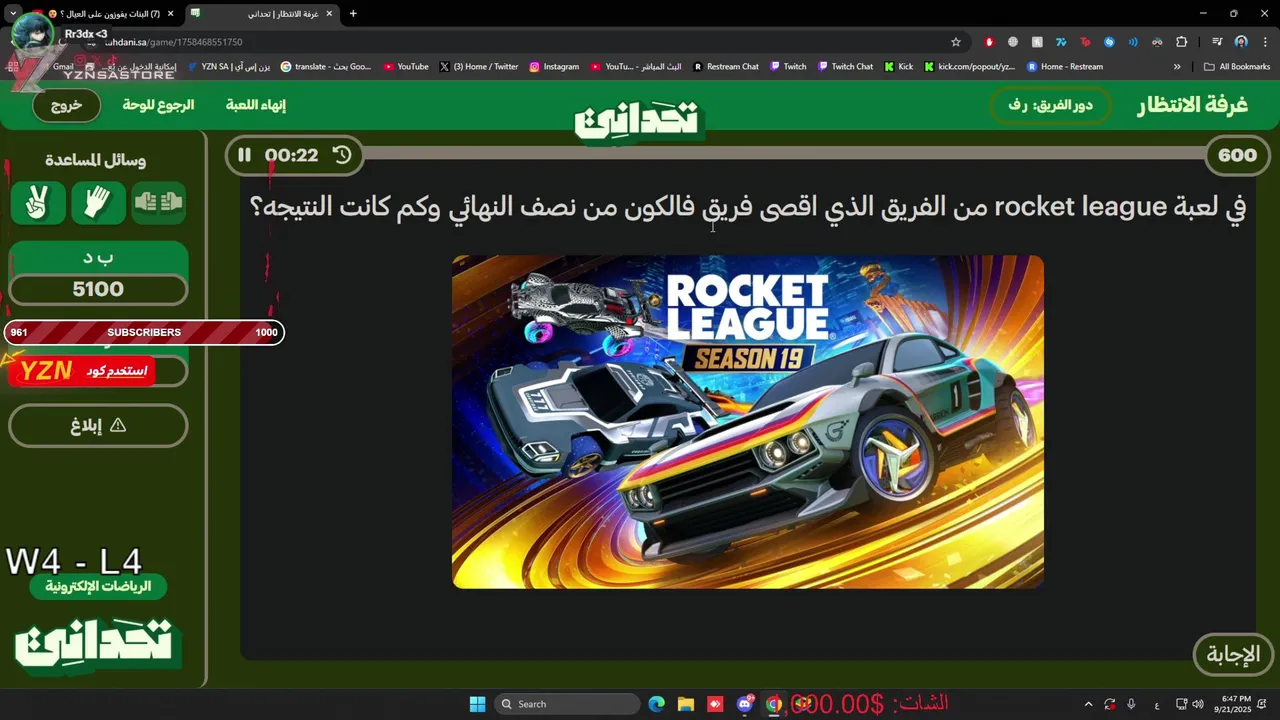Open the network icon in system tray
Viewport: 1280px width, 720px height.
(x=1181, y=704)
